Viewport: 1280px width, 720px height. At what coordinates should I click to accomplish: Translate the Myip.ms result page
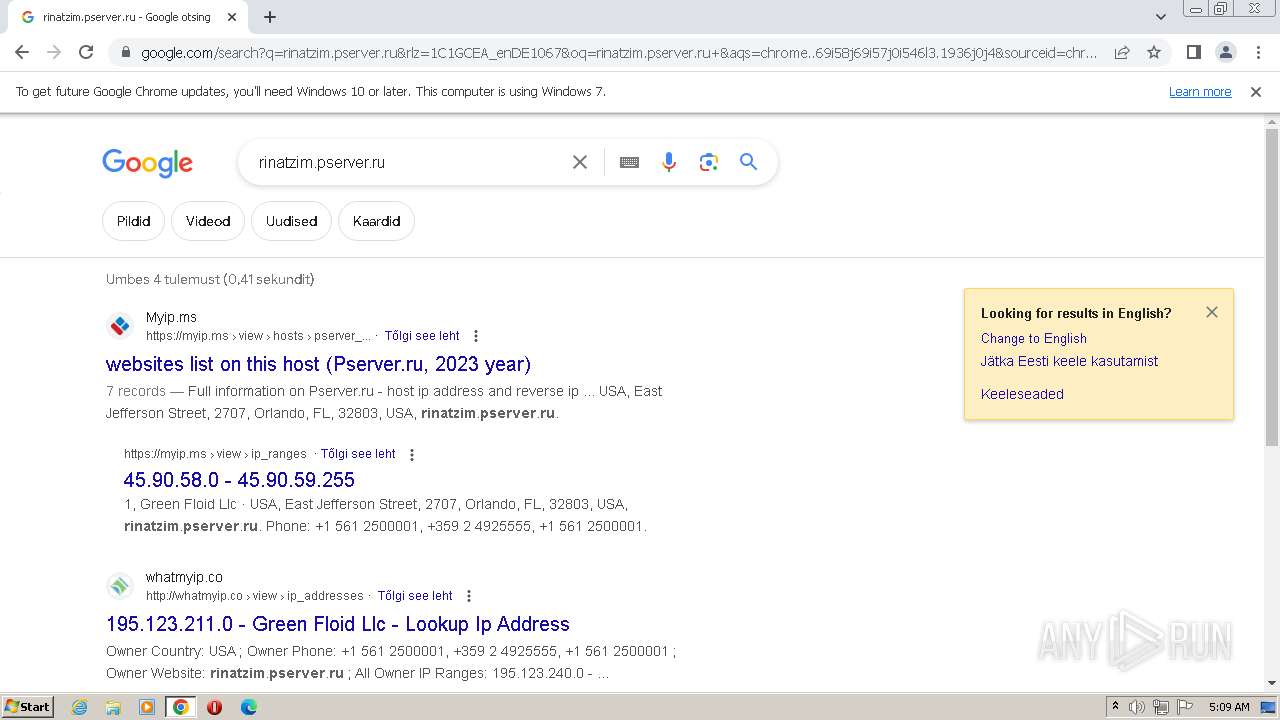(422, 336)
